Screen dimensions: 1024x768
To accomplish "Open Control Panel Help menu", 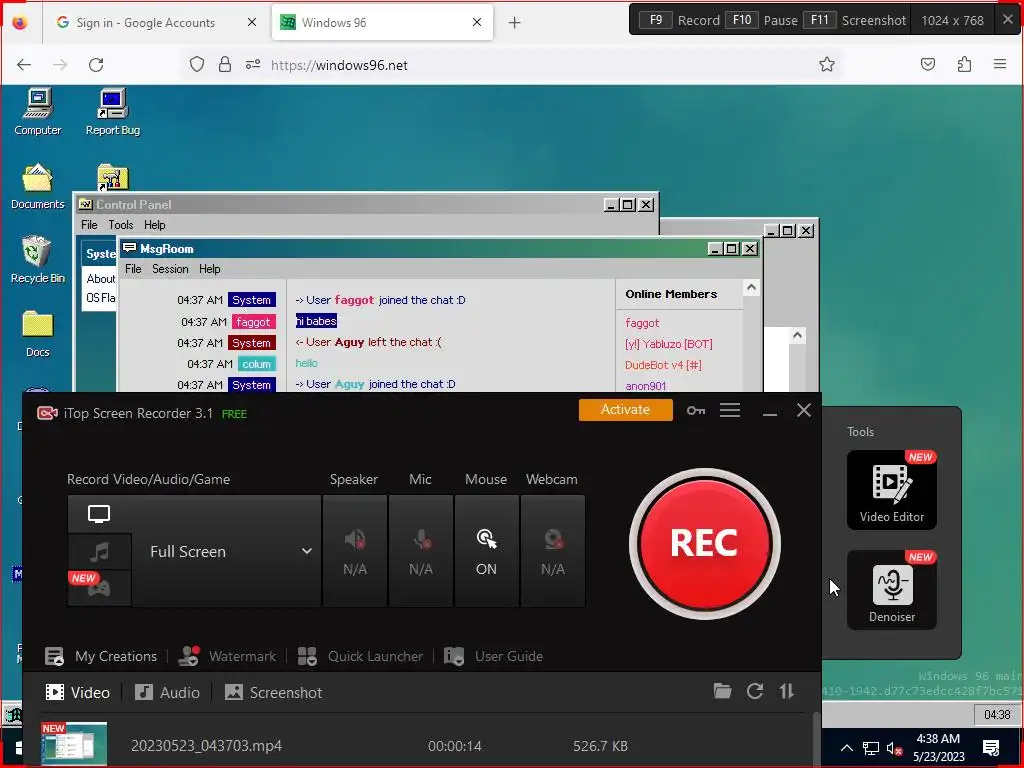I will coord(155,225).
